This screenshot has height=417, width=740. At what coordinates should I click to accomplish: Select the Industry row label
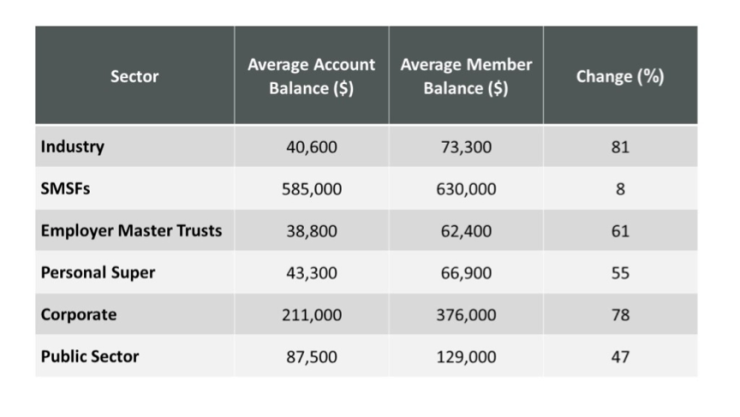[73, 147]
